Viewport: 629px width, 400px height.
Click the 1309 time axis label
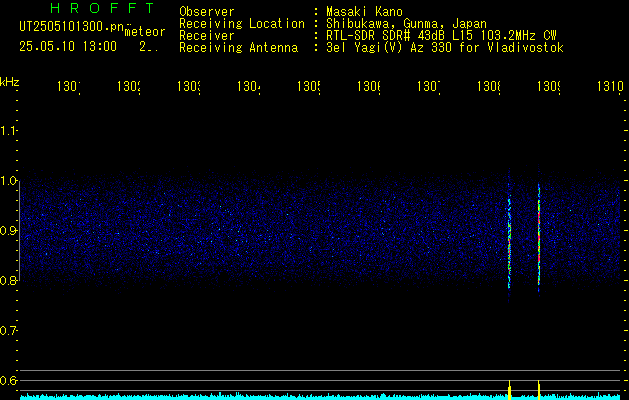tap(549, 86)
